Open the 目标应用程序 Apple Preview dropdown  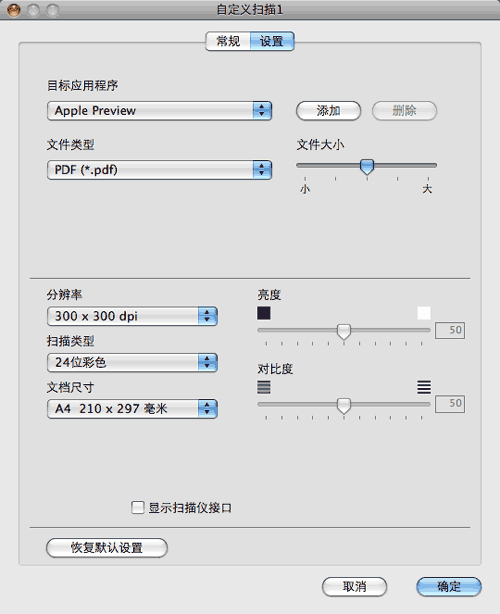pyautogui.click(x=159, y=110)
